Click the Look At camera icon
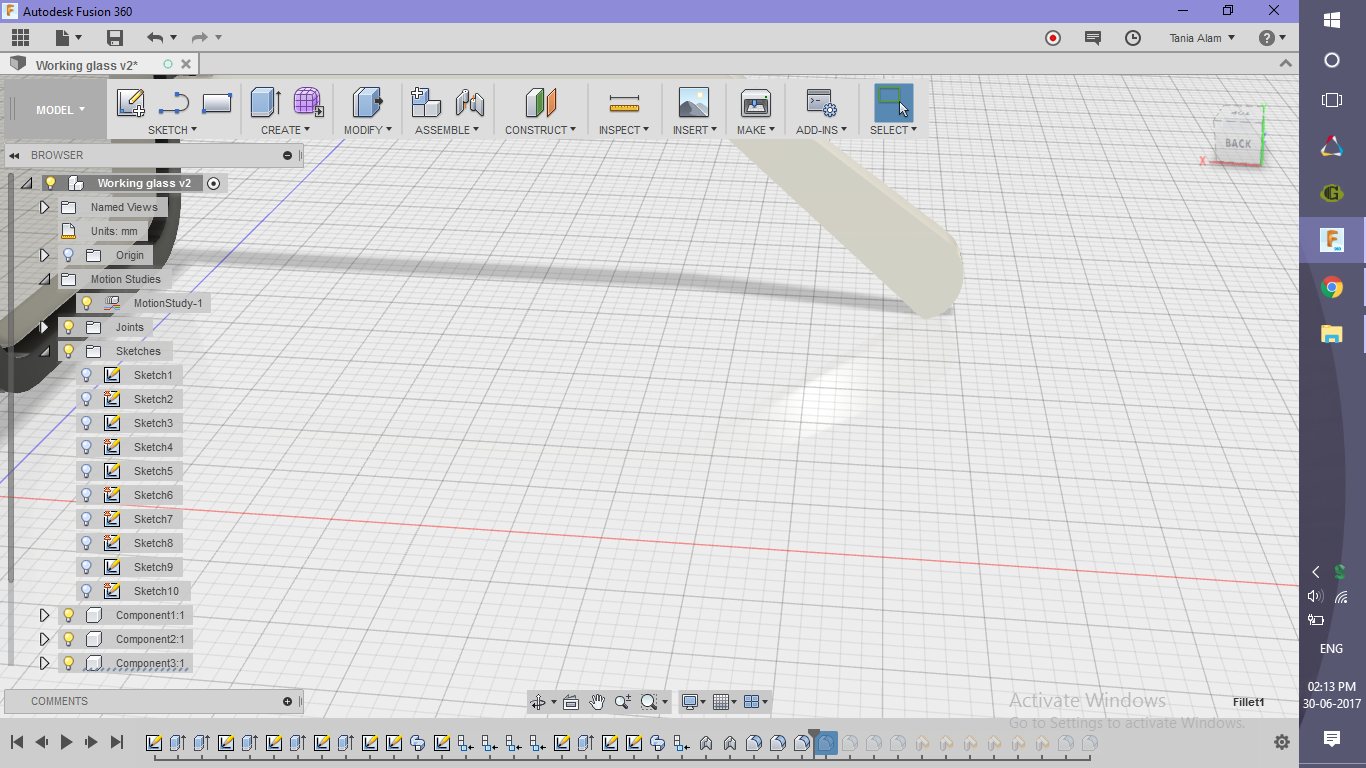This screenshot has width=1366, height=768. pyautogui.click(x=571, y=702)
